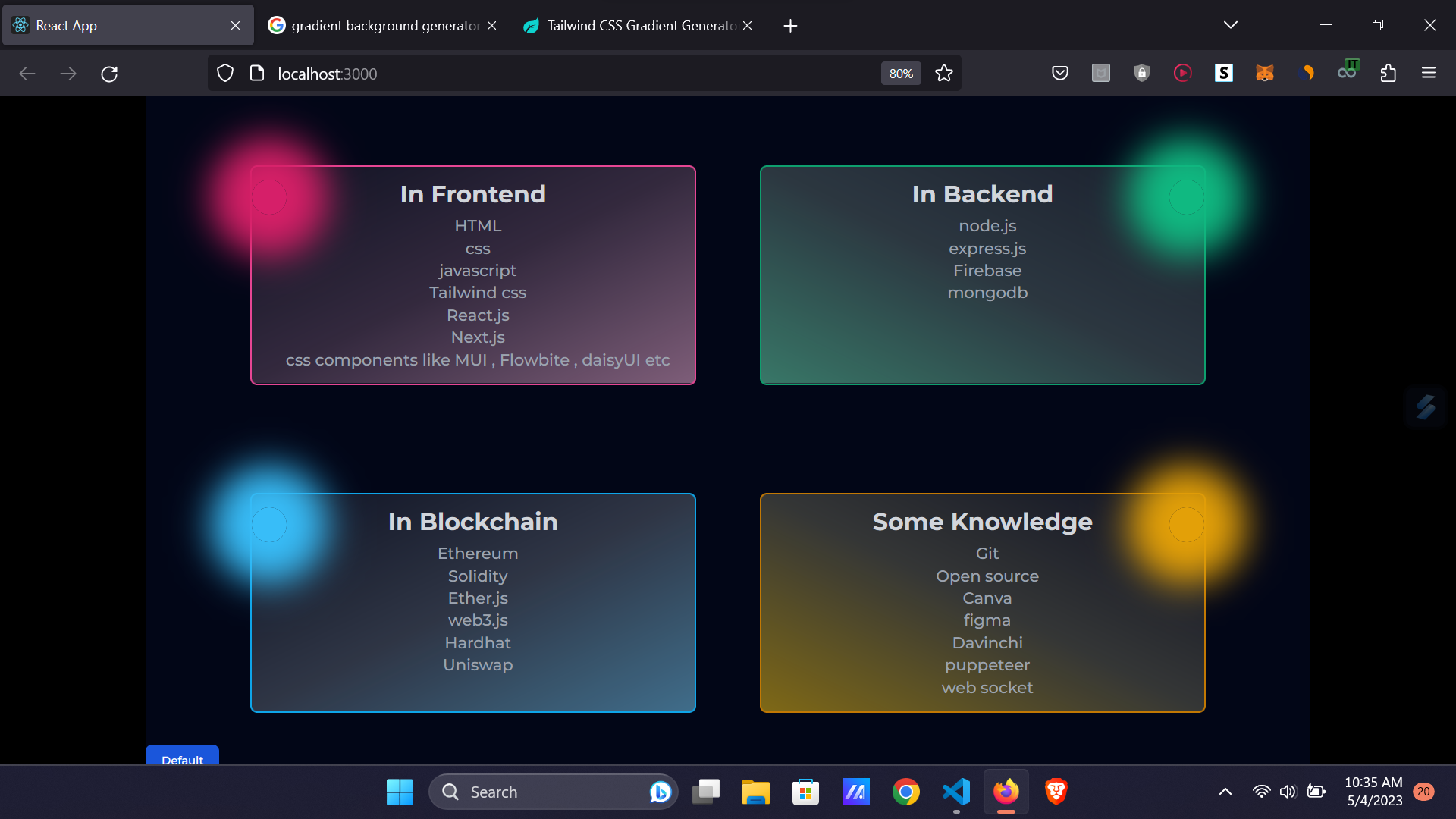The height and width of the screenshot is (819, 1456).
Task: Click the black S extension icon
Action: pyautogui.click(x=1223, y=74)
